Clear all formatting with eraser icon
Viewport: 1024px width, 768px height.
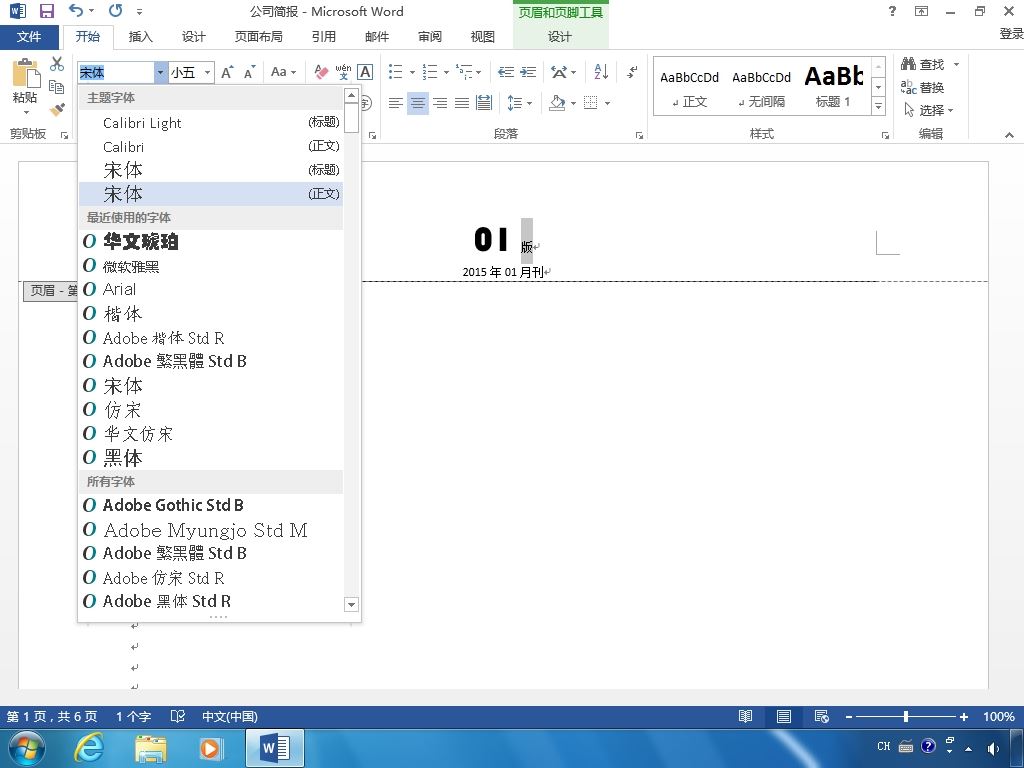[321, 72]
